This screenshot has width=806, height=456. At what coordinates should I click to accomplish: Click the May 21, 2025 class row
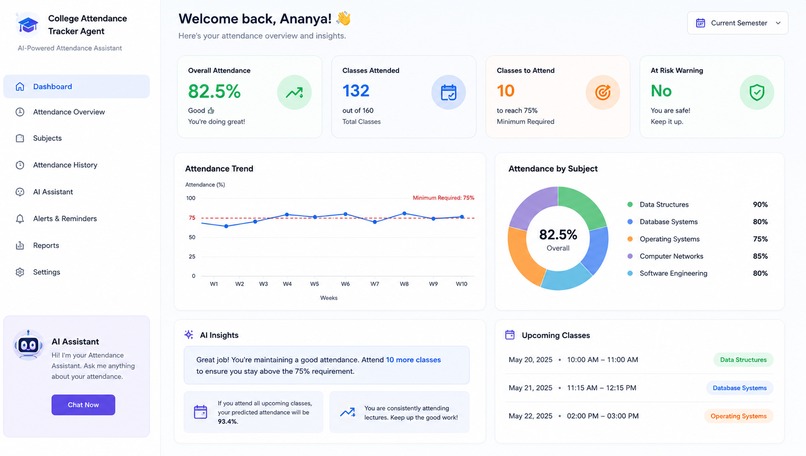click(x=640, y=388)
